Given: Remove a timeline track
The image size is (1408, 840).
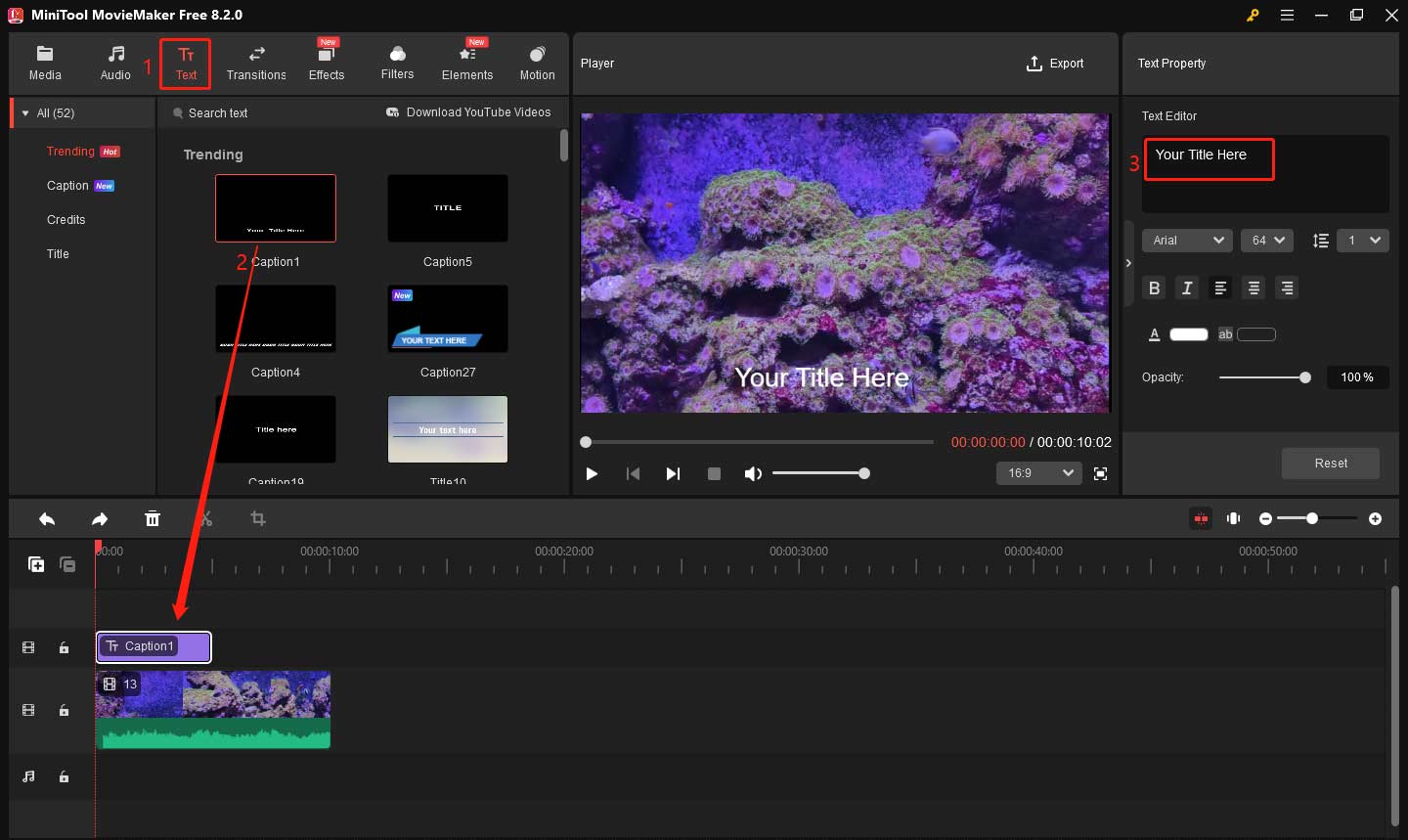Looking at the screenshot, I should pyautogui.click(x=67, y=564).
